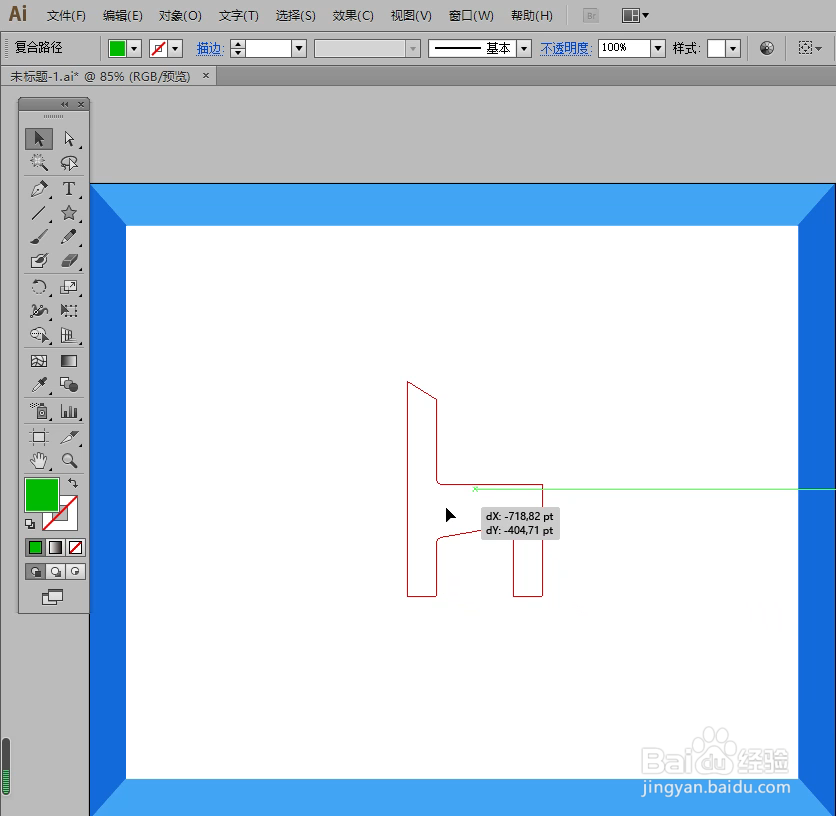836x816 pixels.
Task: Open graphic style 样式 dropdown
Action: pyautogui.click(x=733, y=49)
